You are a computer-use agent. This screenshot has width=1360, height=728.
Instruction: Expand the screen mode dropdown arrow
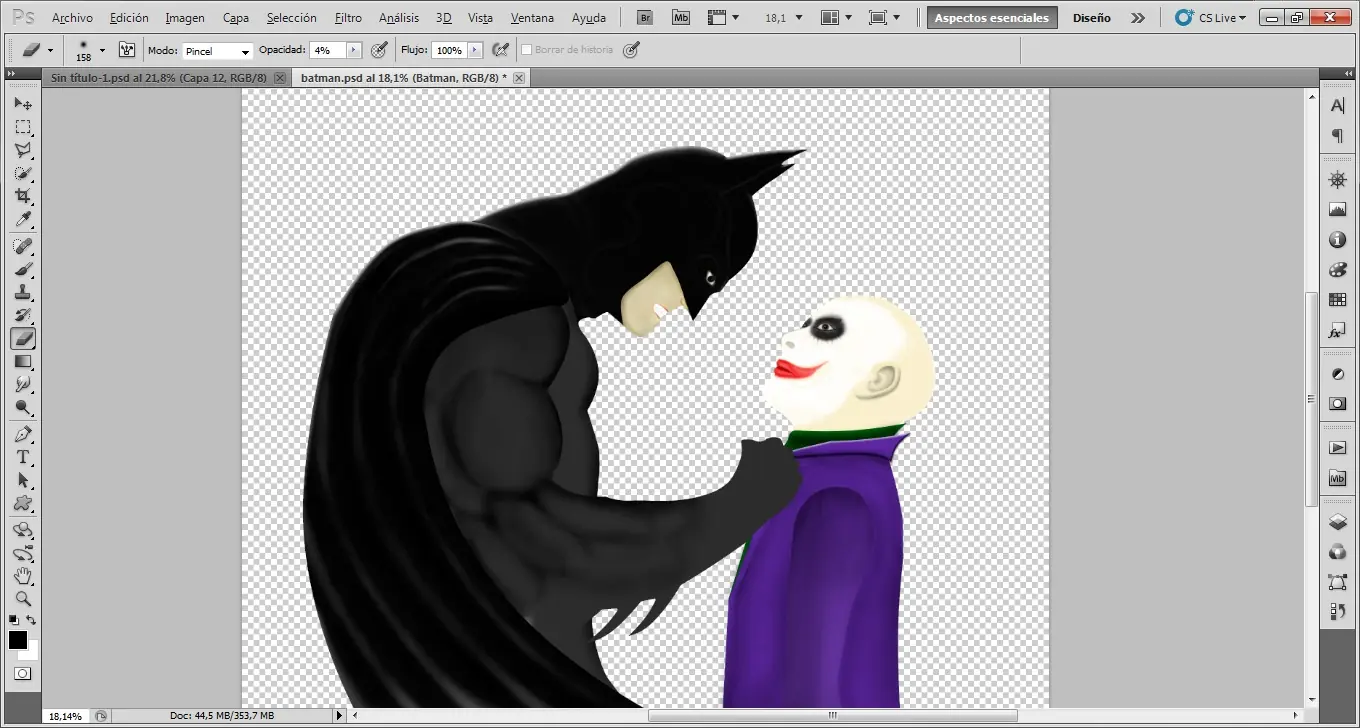[897, 17]
